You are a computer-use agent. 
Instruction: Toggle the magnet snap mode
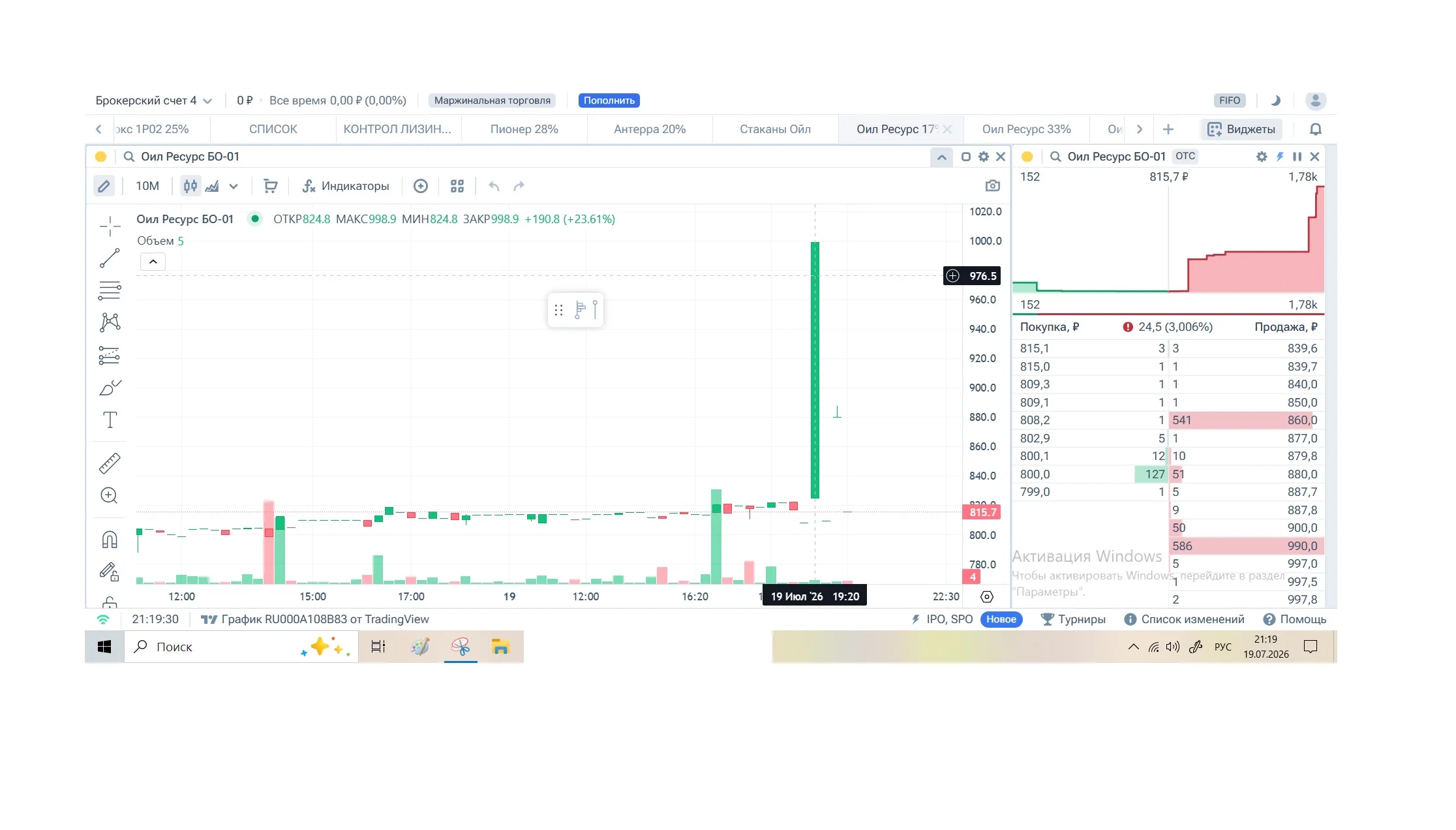coord(110,540)
